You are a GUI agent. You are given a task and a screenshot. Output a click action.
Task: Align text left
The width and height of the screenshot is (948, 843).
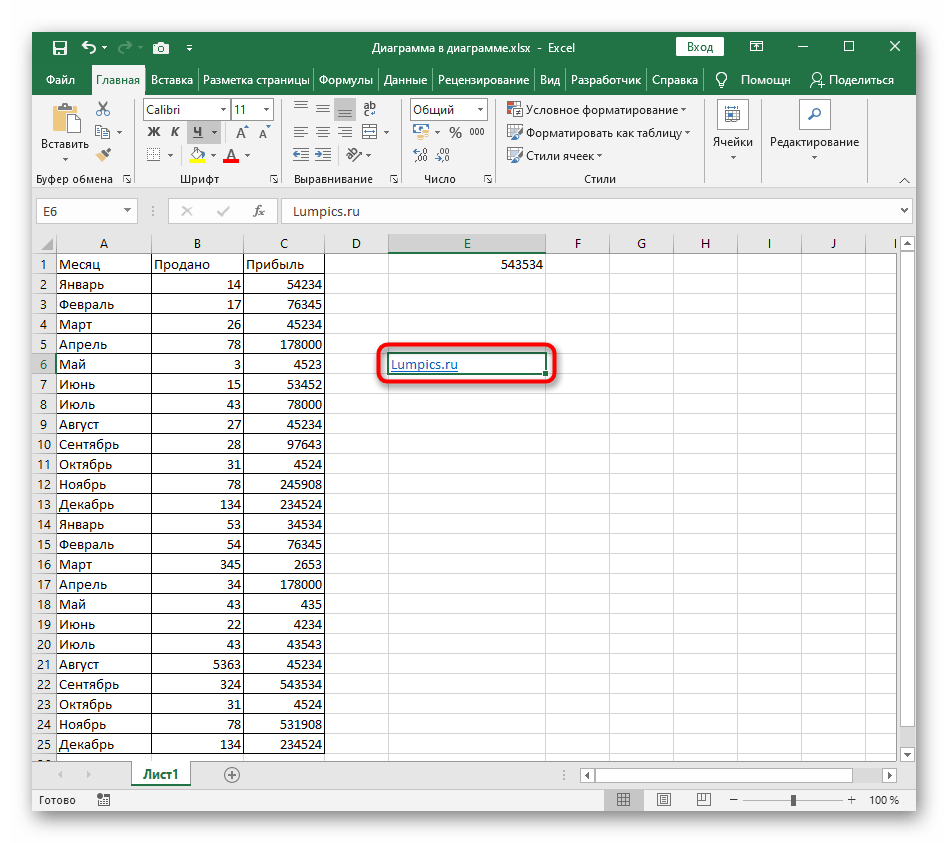300,132
